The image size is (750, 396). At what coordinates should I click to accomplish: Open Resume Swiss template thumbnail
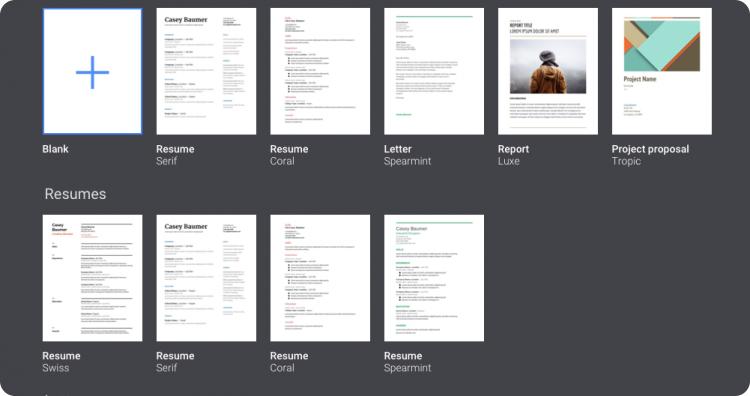tap(92, 278)
